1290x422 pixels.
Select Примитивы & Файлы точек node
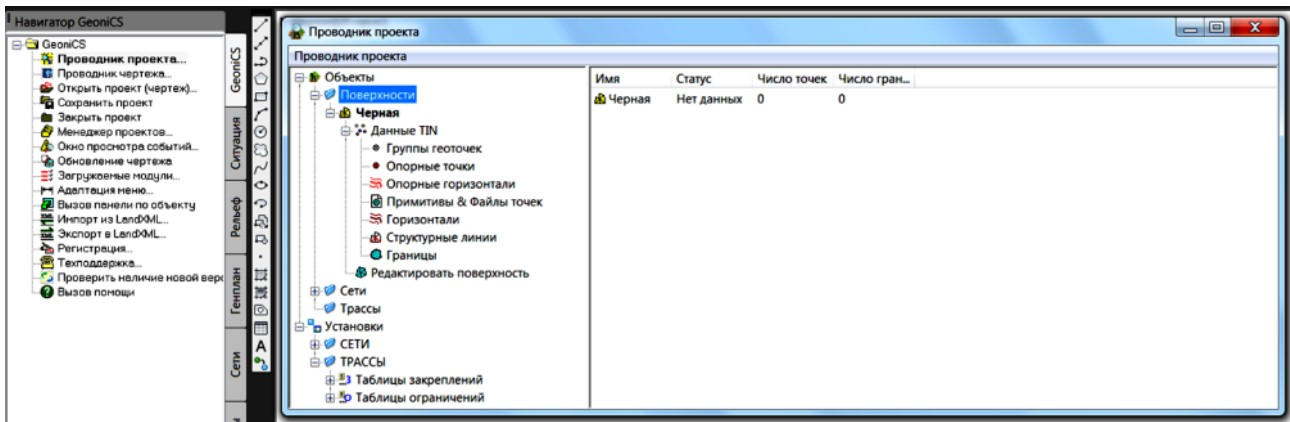click(464, 202)
